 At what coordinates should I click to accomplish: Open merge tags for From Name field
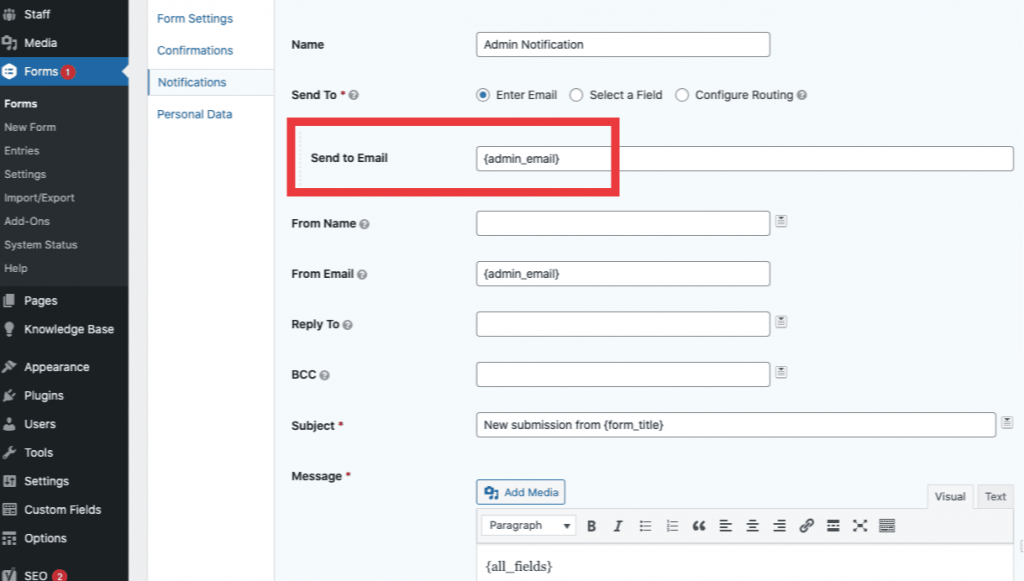[781, 221]
